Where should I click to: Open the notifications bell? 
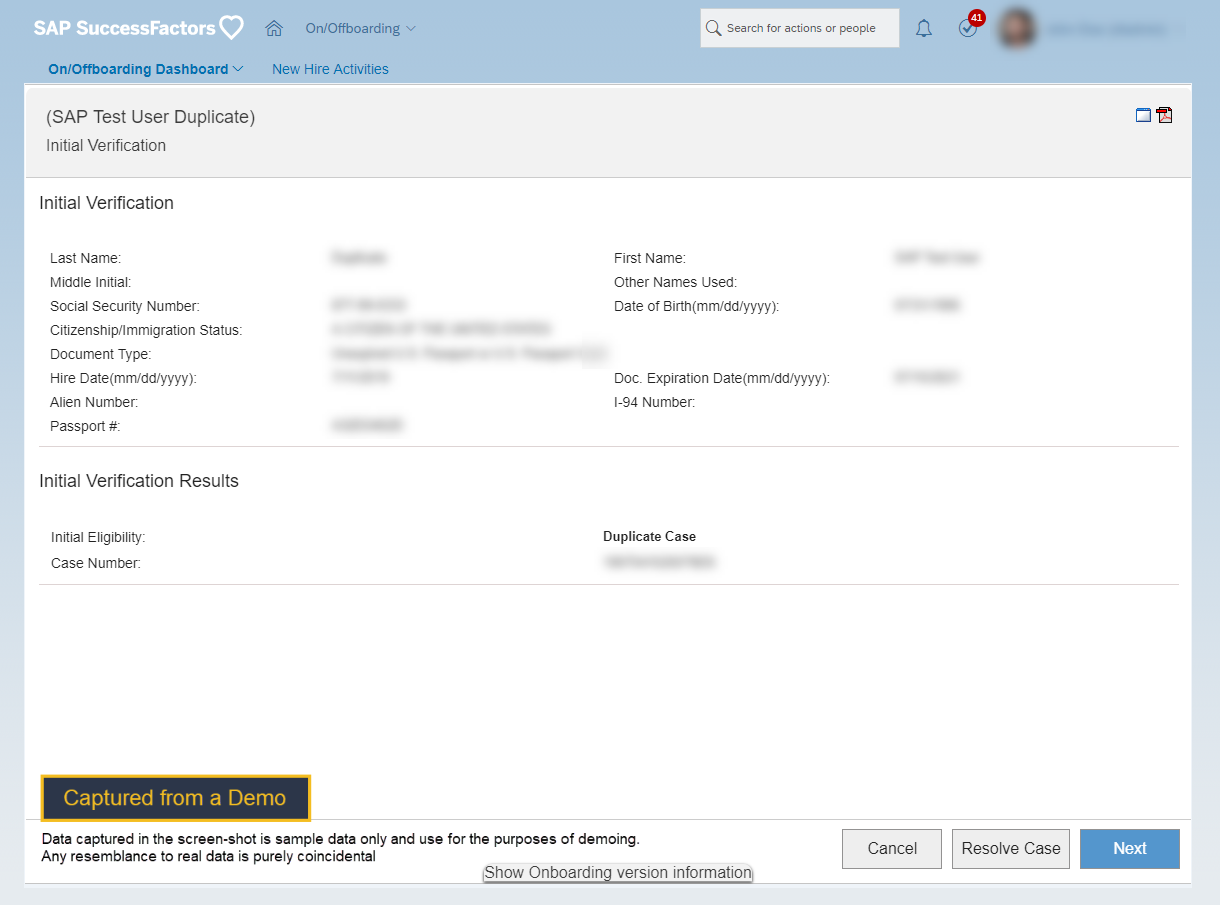(x=924, y=29)
